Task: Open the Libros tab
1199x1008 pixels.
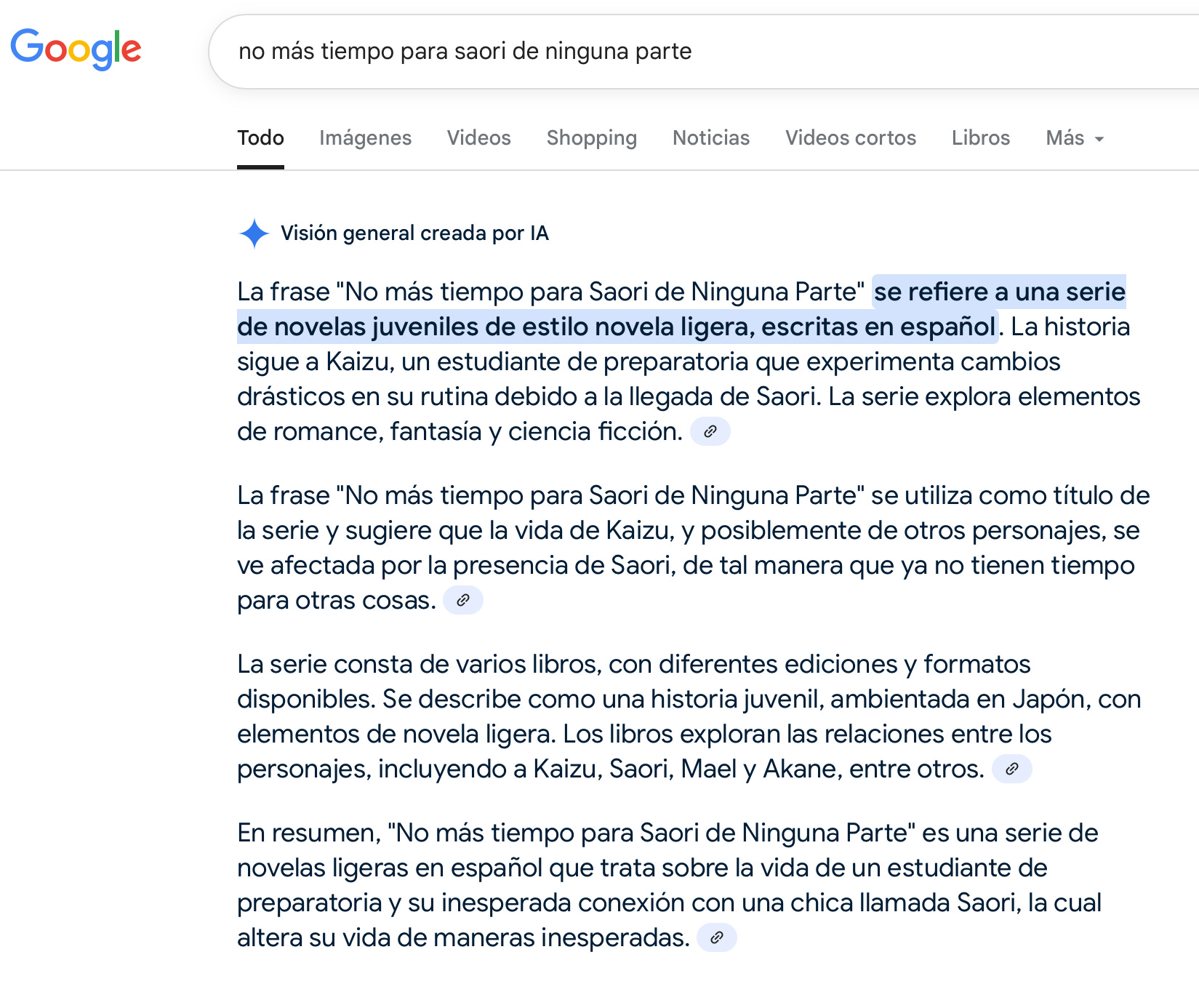Action: tap(980, 137)
